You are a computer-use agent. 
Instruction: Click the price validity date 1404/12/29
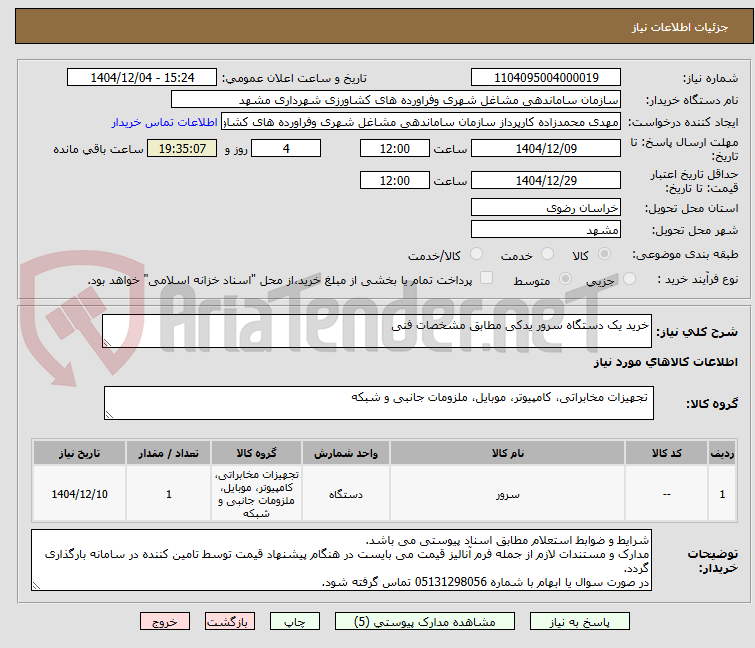coord(546,181)
